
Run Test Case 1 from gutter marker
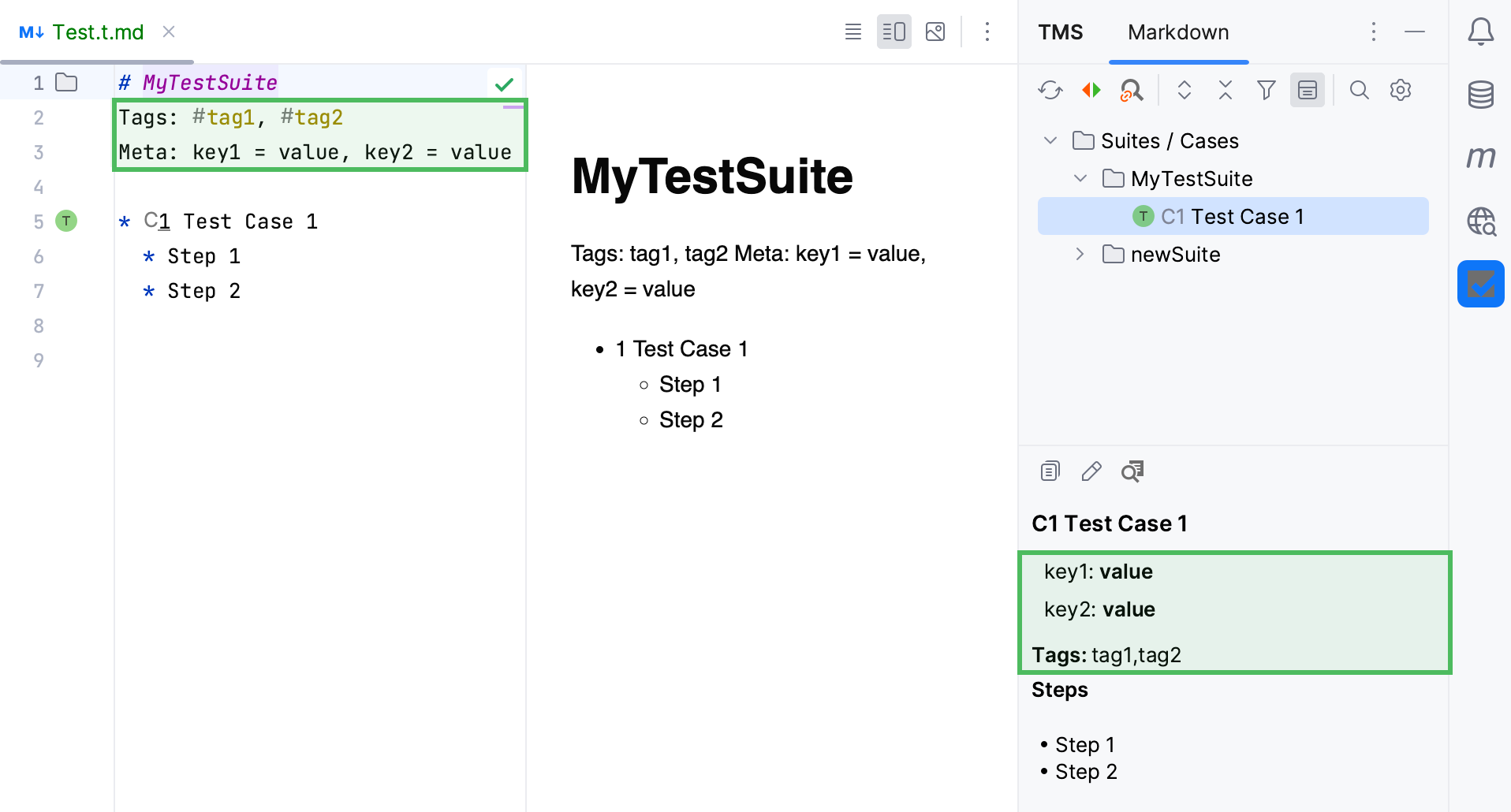point(65,222)
